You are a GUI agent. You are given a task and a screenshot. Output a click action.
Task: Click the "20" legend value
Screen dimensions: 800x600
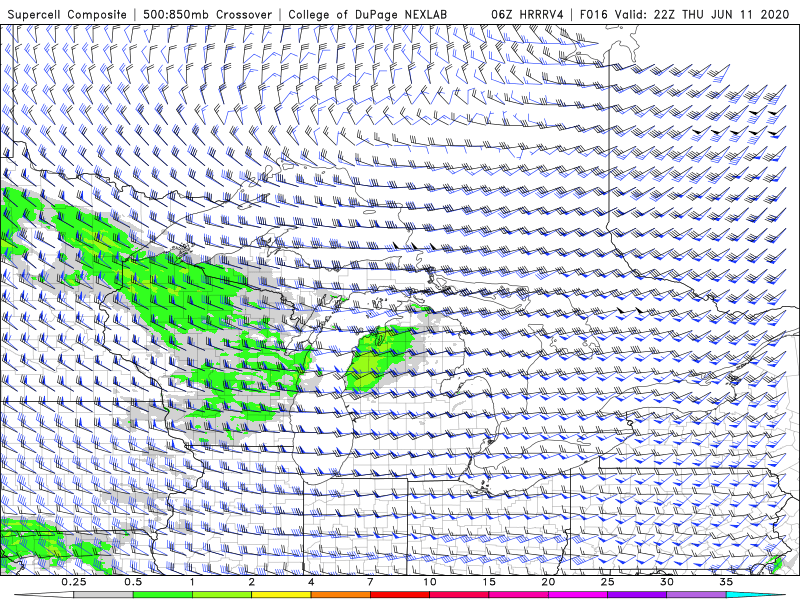(548, 582)
